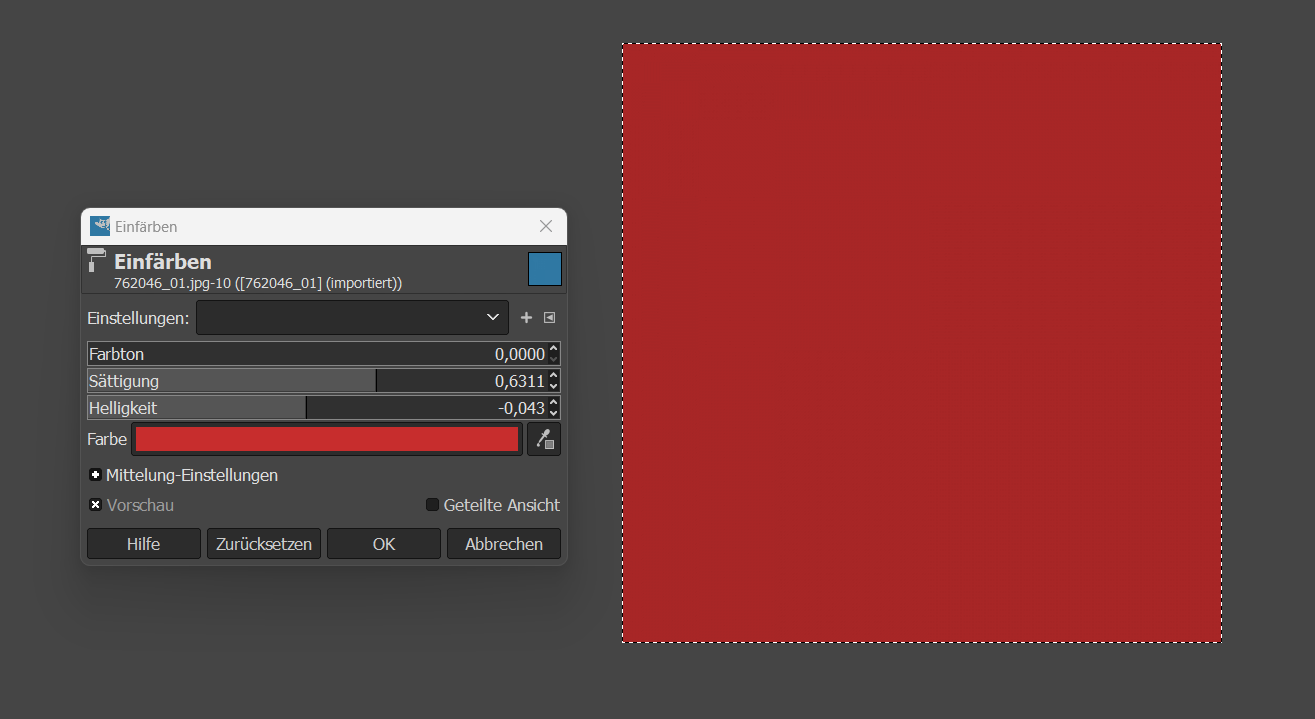Screen dimensions: 1315x719
Task: Decrease Helligkeit with the down arrow
Action: [x=554, y=414]
